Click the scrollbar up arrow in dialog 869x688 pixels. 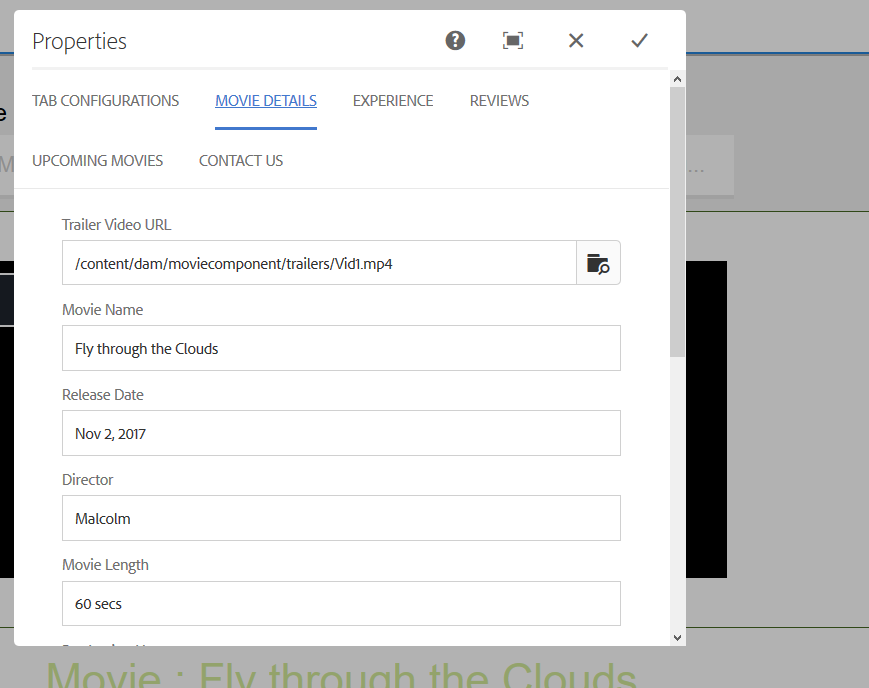point(677,78)
